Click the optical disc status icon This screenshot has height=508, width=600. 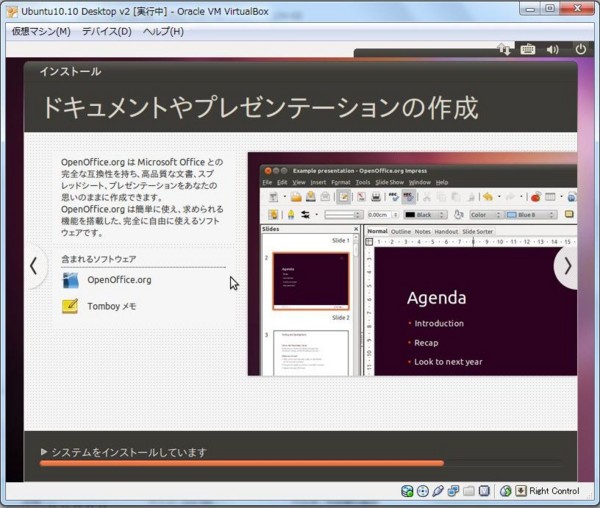click(x=422, y=491)
